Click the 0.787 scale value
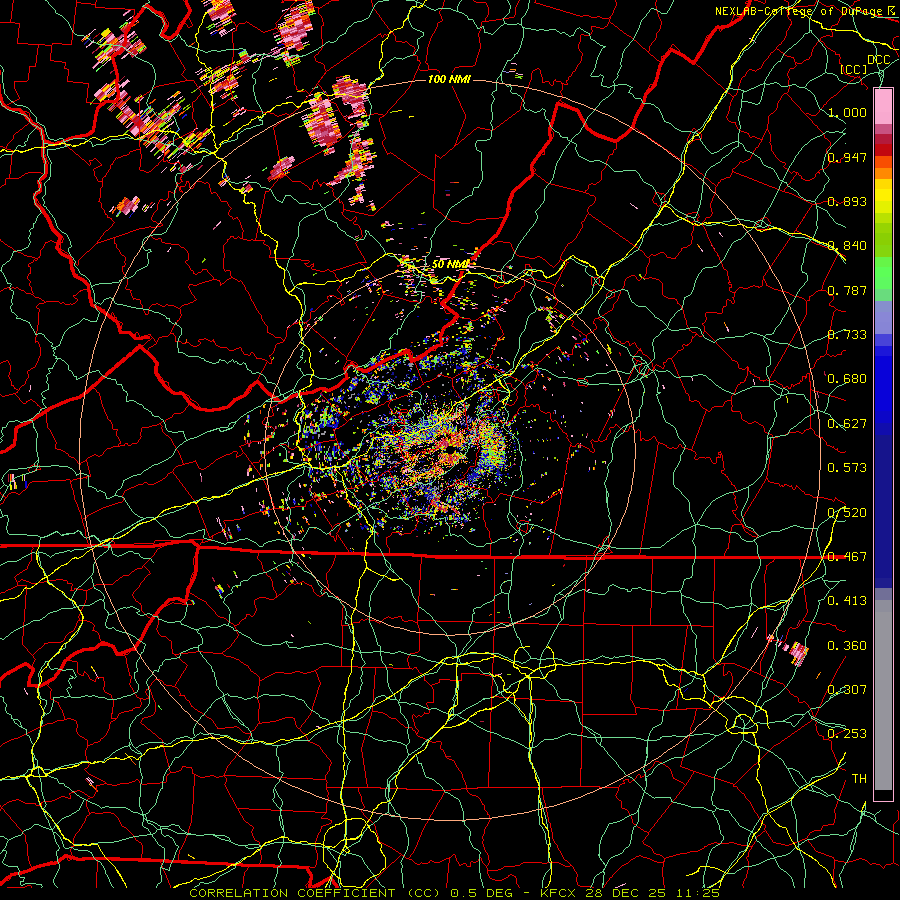 click(847, 290)
